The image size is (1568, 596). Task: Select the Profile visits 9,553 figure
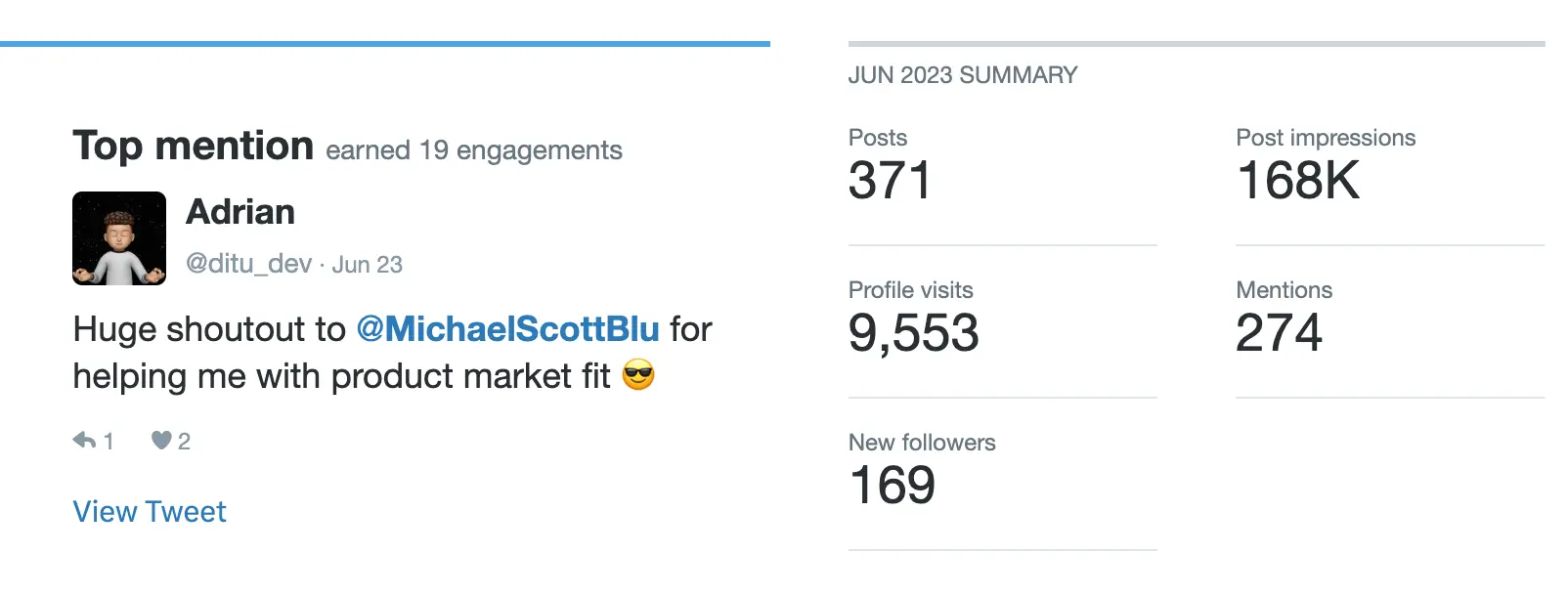click(x=914, y=331)
